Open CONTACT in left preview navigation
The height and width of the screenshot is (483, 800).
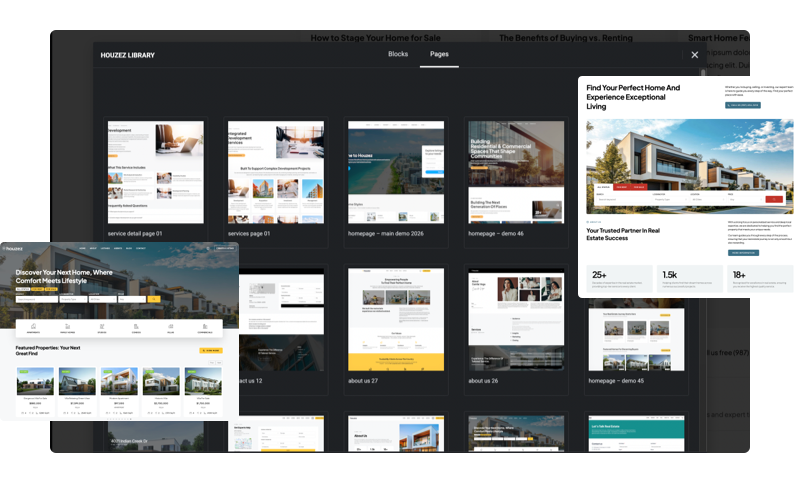pyautogui.click(x=141, y=248)
